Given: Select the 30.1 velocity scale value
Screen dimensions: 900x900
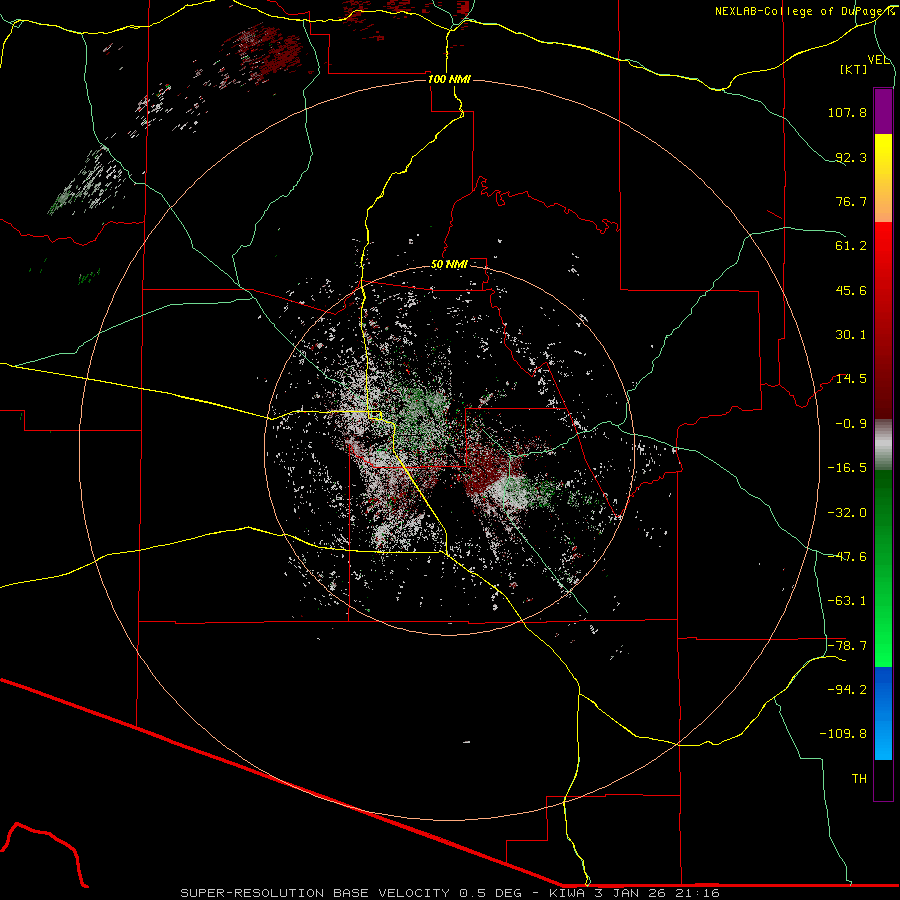Looking at the screenshot, I should click(851, 335).
